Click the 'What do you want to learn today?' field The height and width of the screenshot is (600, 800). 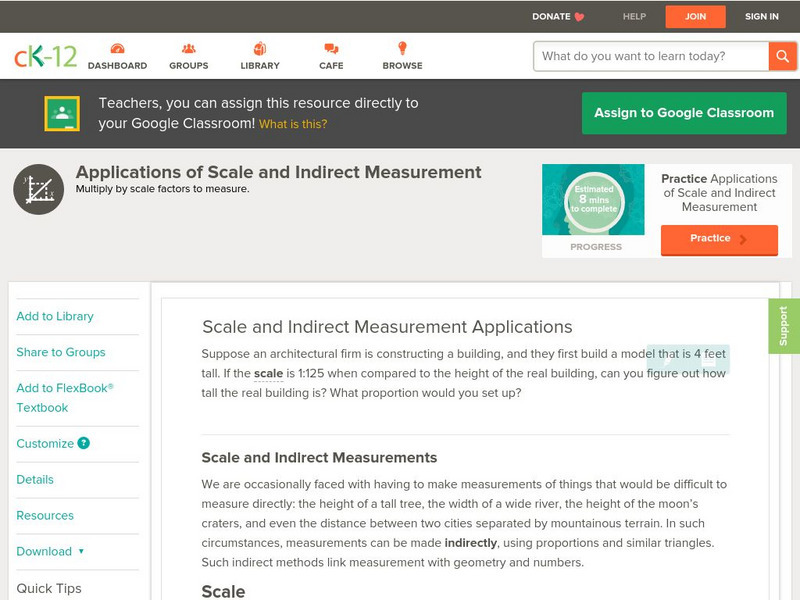click(651, 56)
